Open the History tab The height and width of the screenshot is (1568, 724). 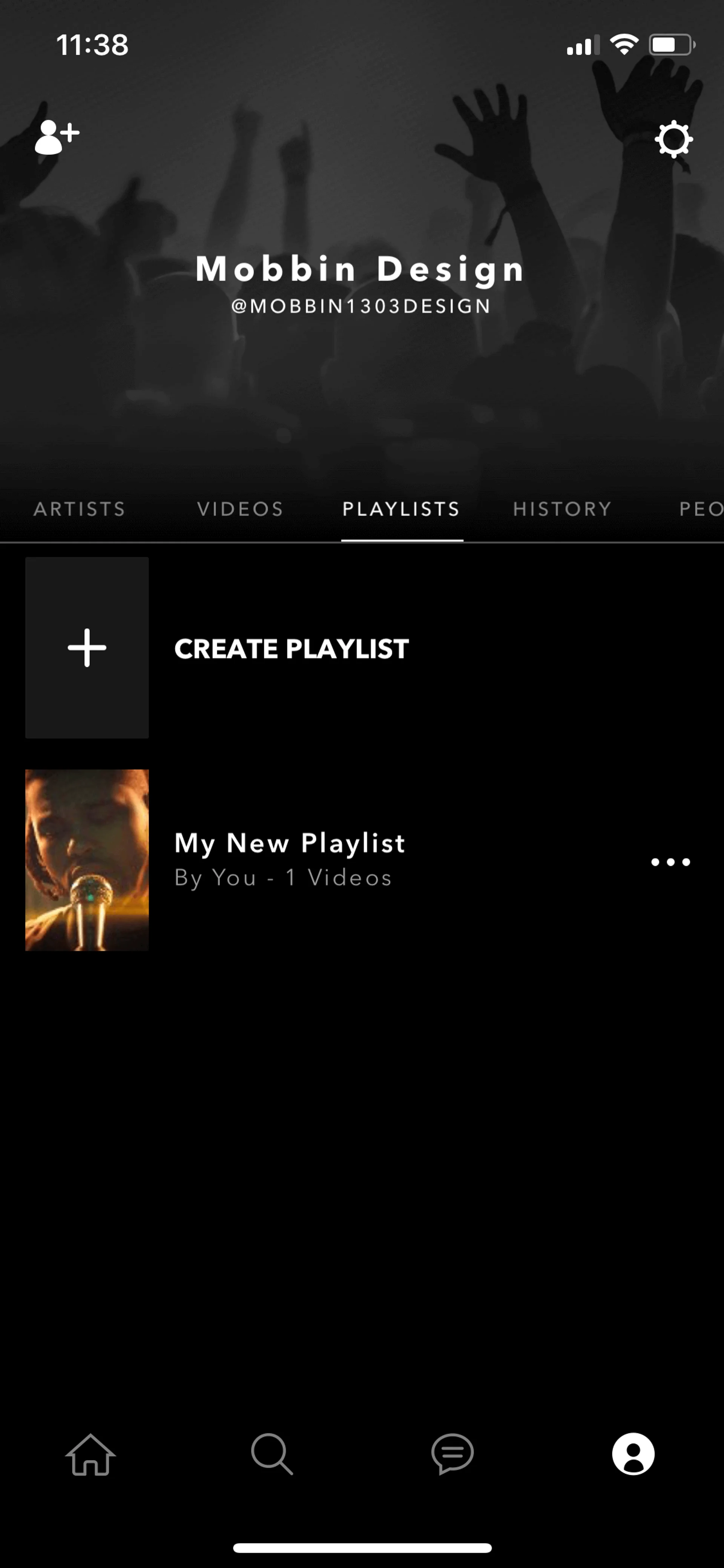[x=562, y=509]
